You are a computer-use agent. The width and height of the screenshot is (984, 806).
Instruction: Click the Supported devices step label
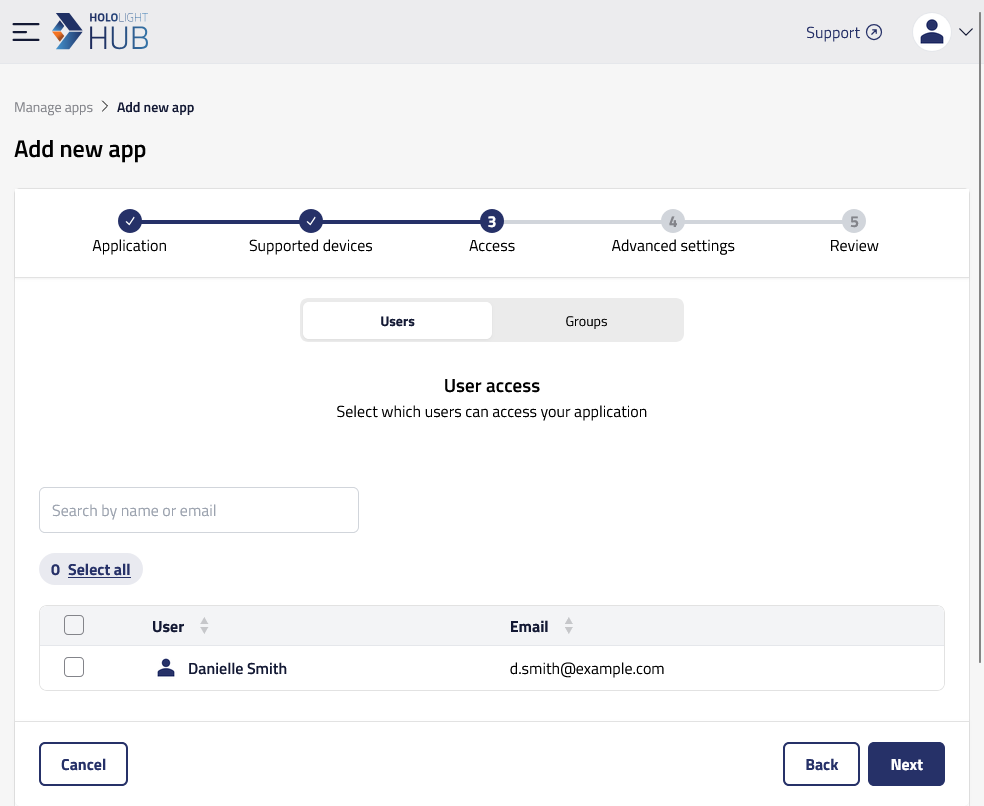(x=311, y=246)
